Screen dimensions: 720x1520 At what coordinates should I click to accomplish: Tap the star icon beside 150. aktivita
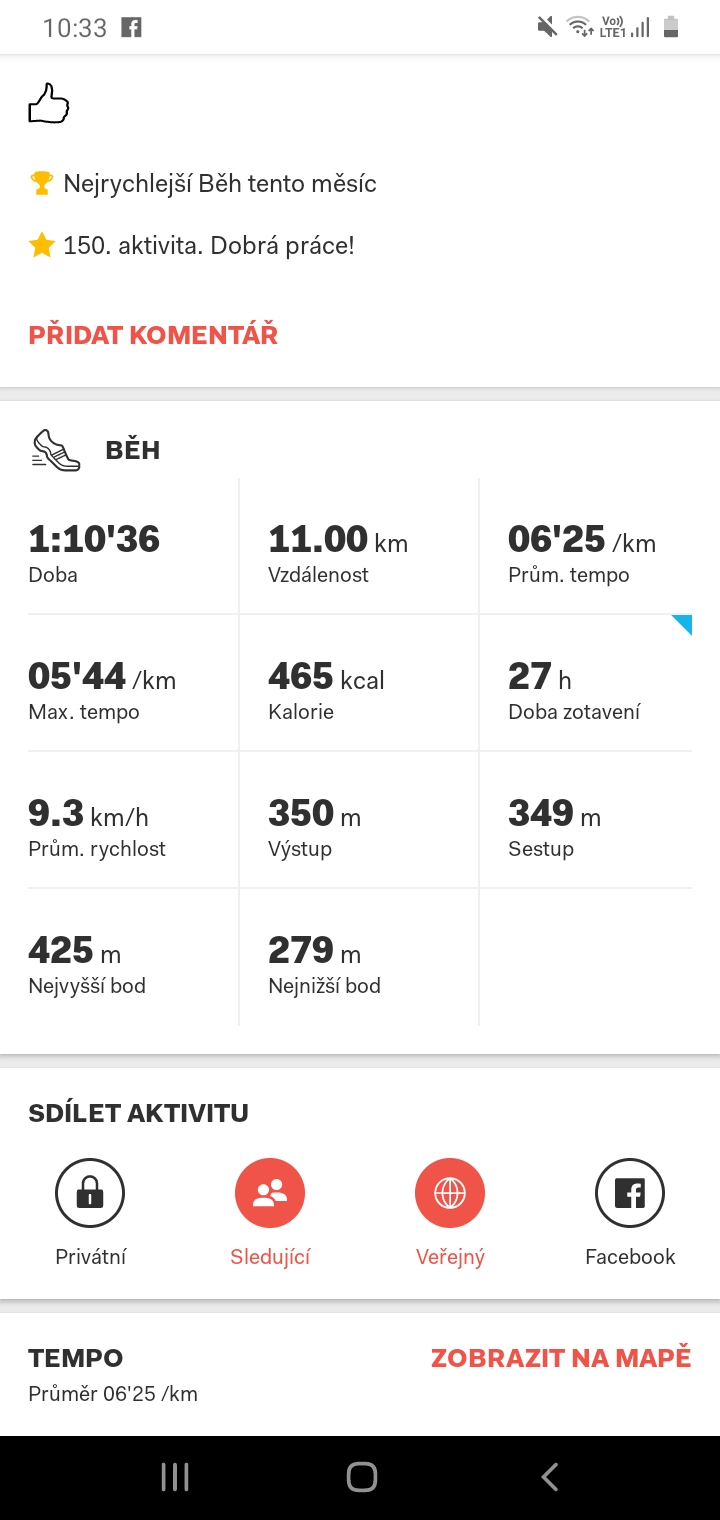pyautogui.click(x=41, y=245)
